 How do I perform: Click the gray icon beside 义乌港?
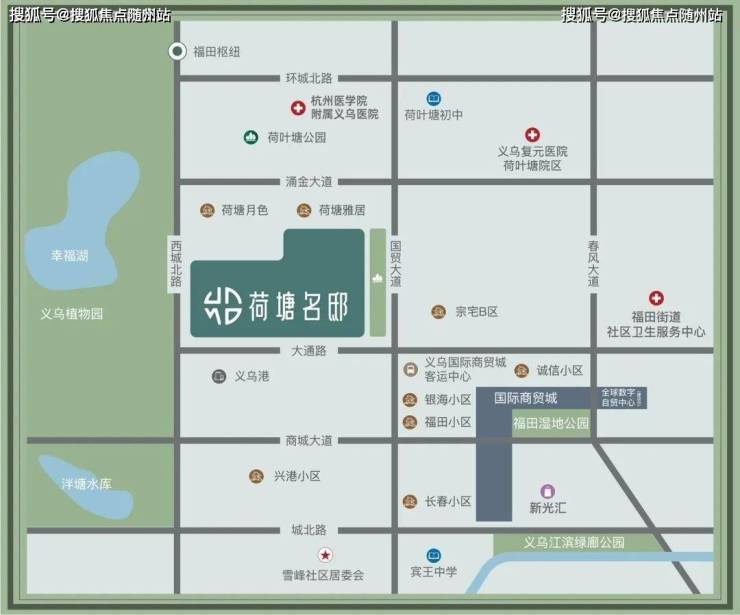219,376
